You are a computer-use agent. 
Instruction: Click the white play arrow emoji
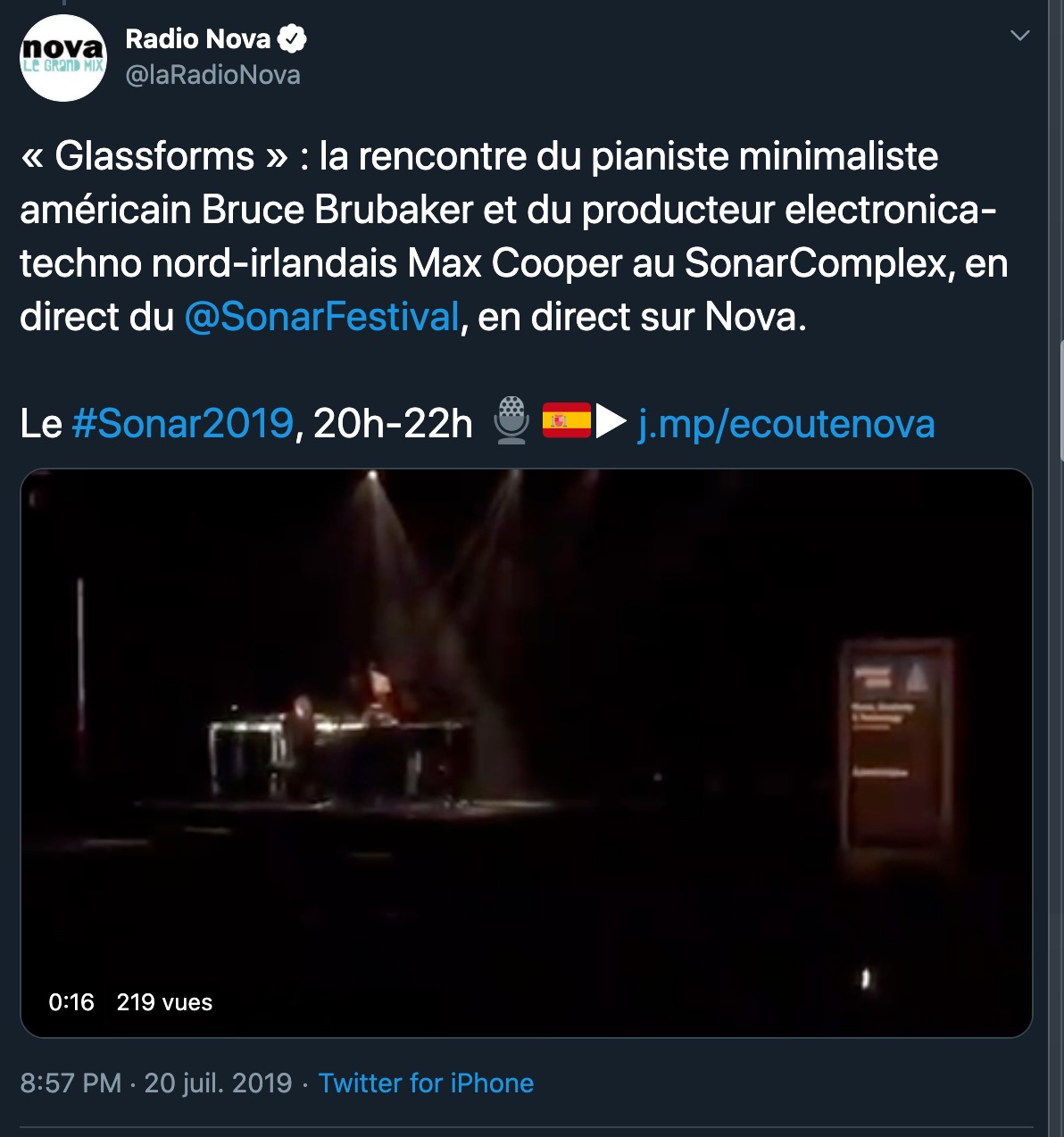[611, 421]
